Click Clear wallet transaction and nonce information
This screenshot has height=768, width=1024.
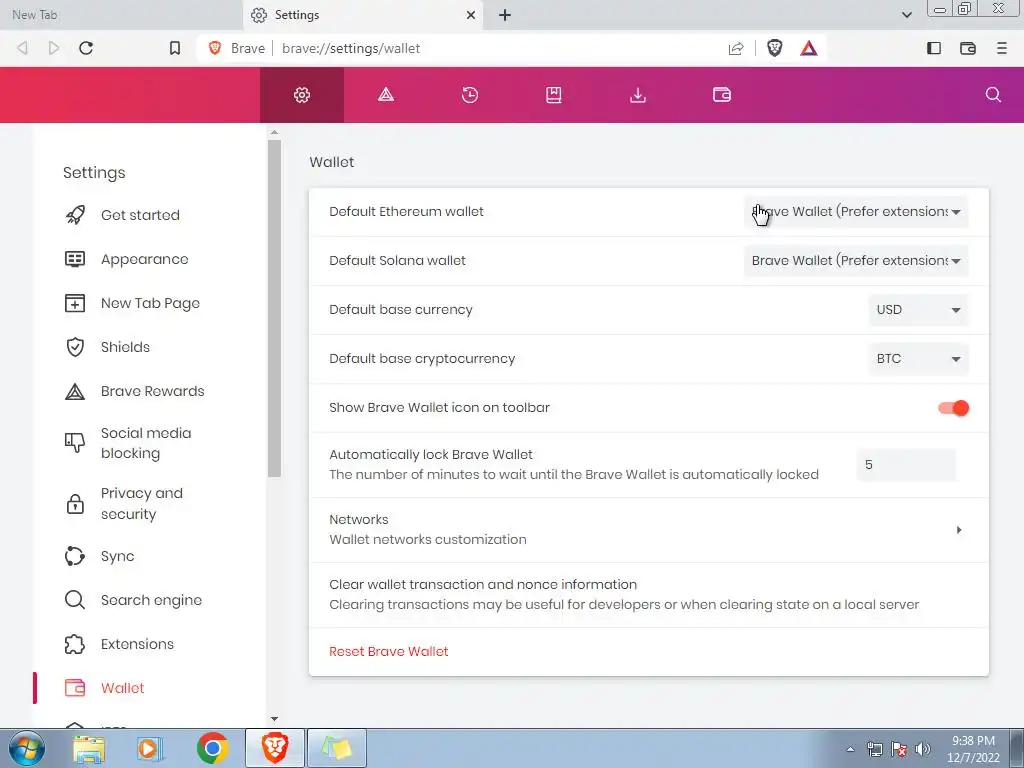click(648, 595)
